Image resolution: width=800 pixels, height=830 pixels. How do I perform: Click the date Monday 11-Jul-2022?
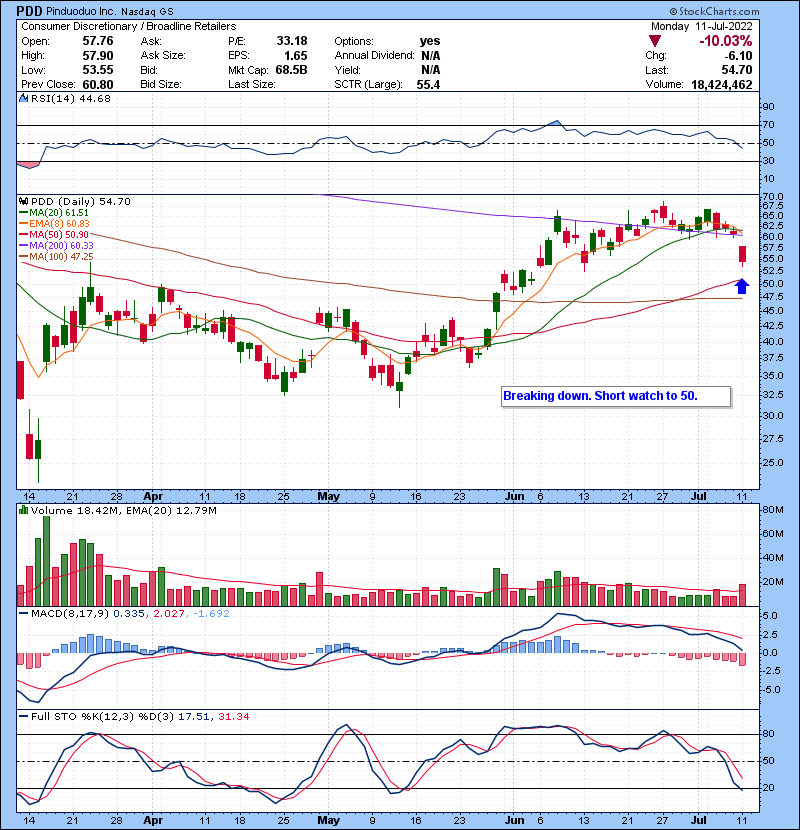(702, 26)
